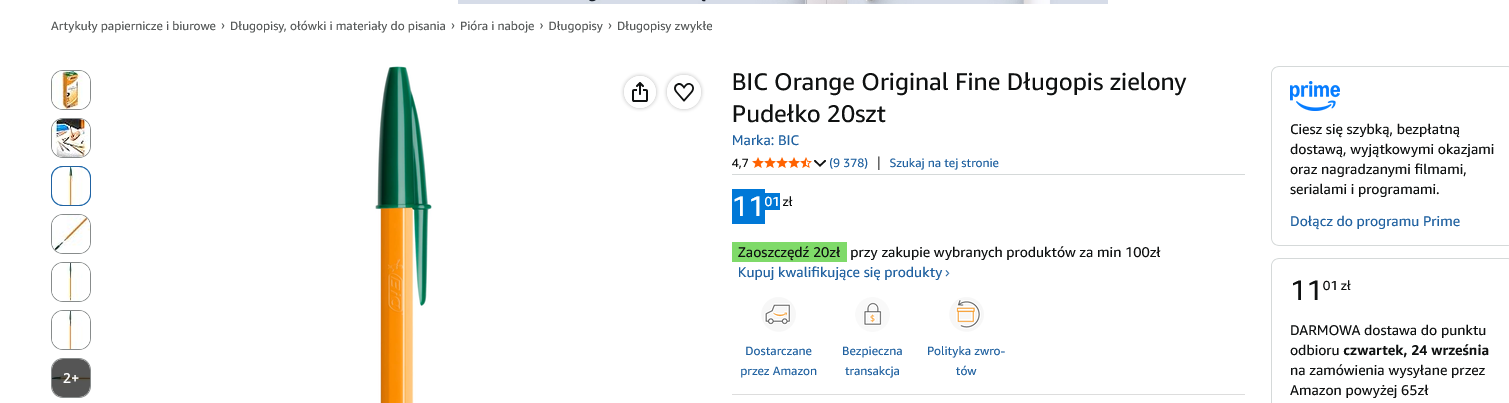
Task: Click Szukaj na tej stronie link
Action: (x=944, y=163)
